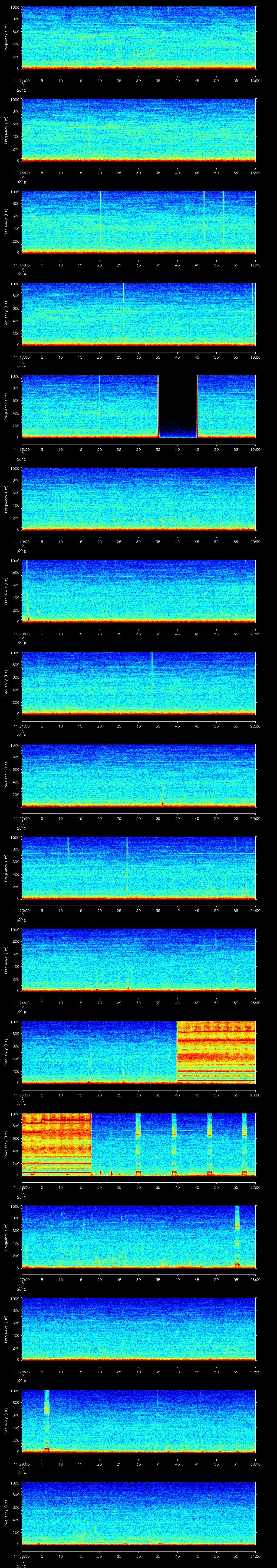277x1568 pixels.
Task: Open the spectrogram panel starting at 11:23:00
Action: pyautogui.click(x=138, y=868)
